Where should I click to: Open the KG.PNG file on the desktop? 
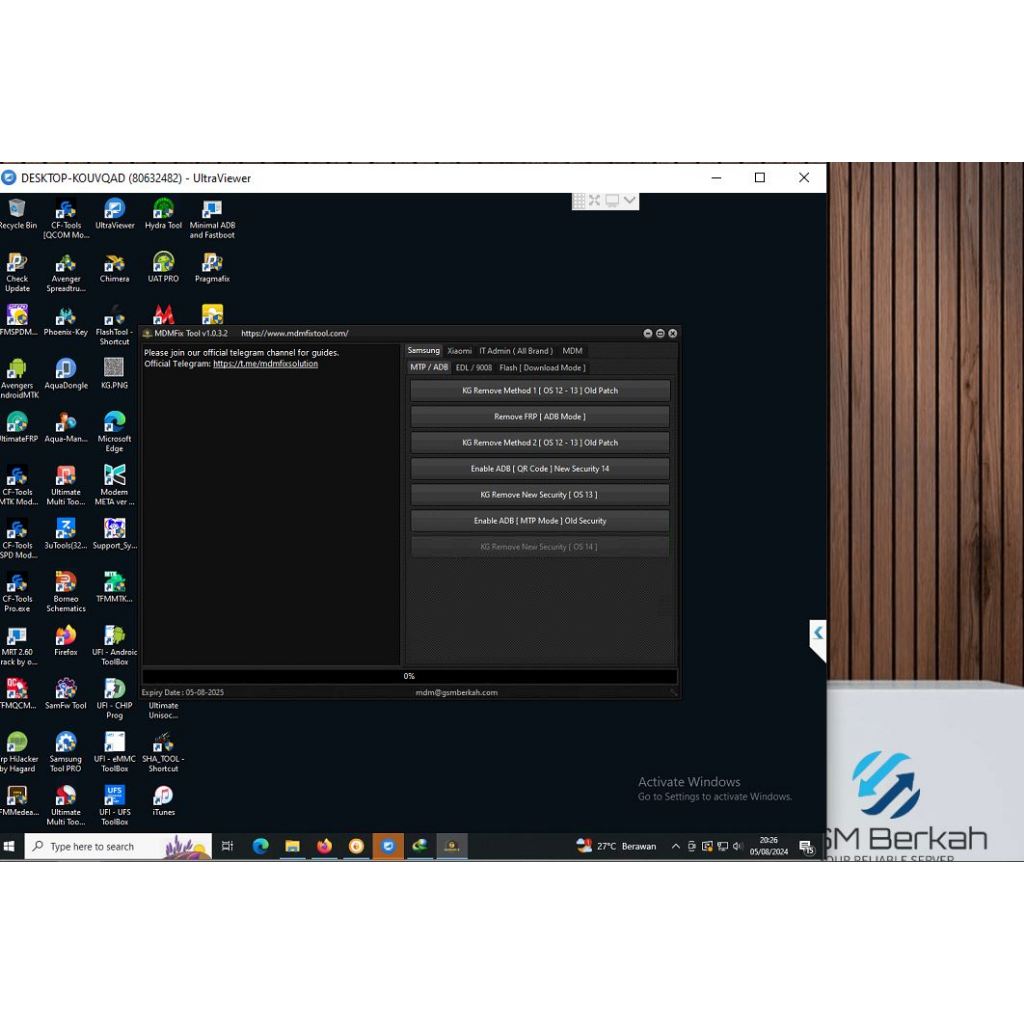(x=114, y=374)
